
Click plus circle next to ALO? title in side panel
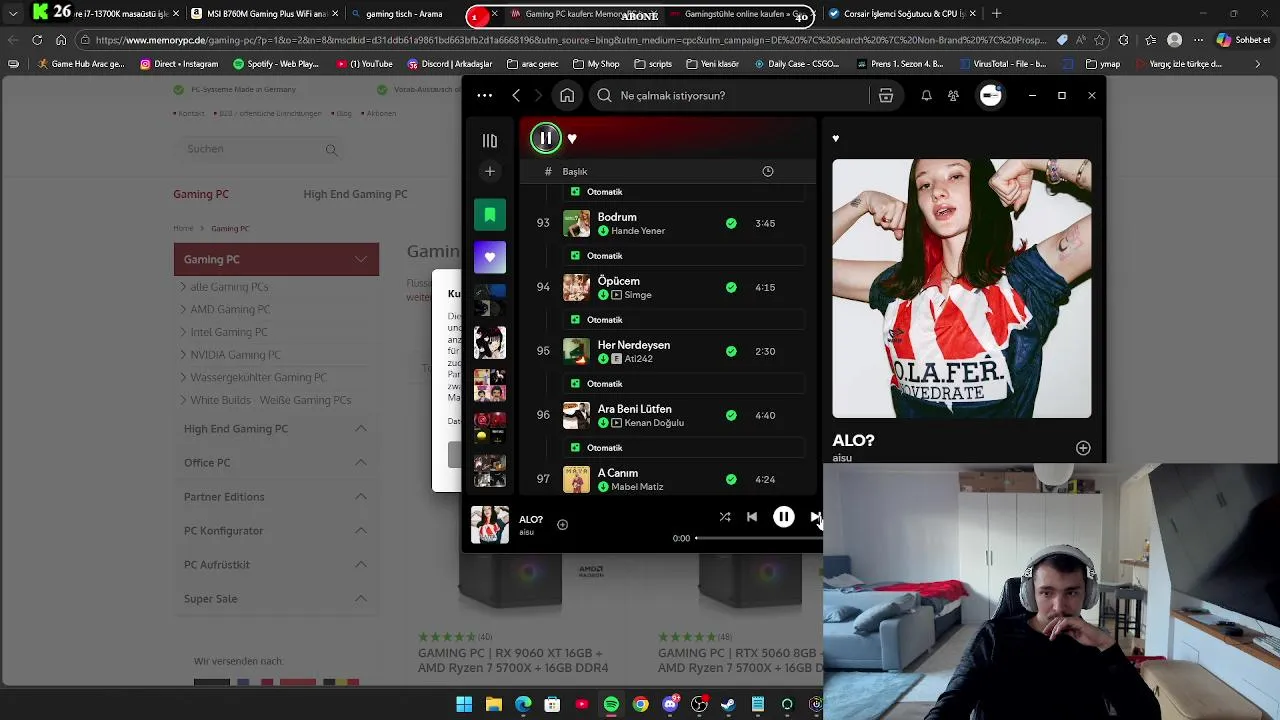tap(1083, 448)
